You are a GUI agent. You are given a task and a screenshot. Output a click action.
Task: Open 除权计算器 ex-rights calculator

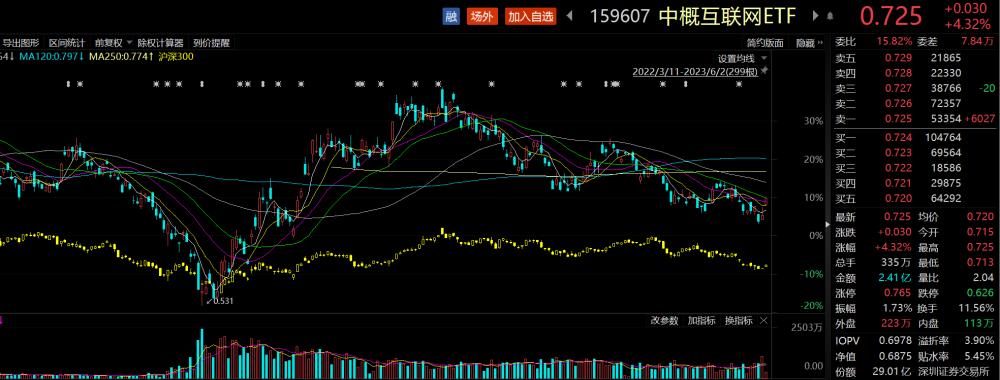point(160,43)
